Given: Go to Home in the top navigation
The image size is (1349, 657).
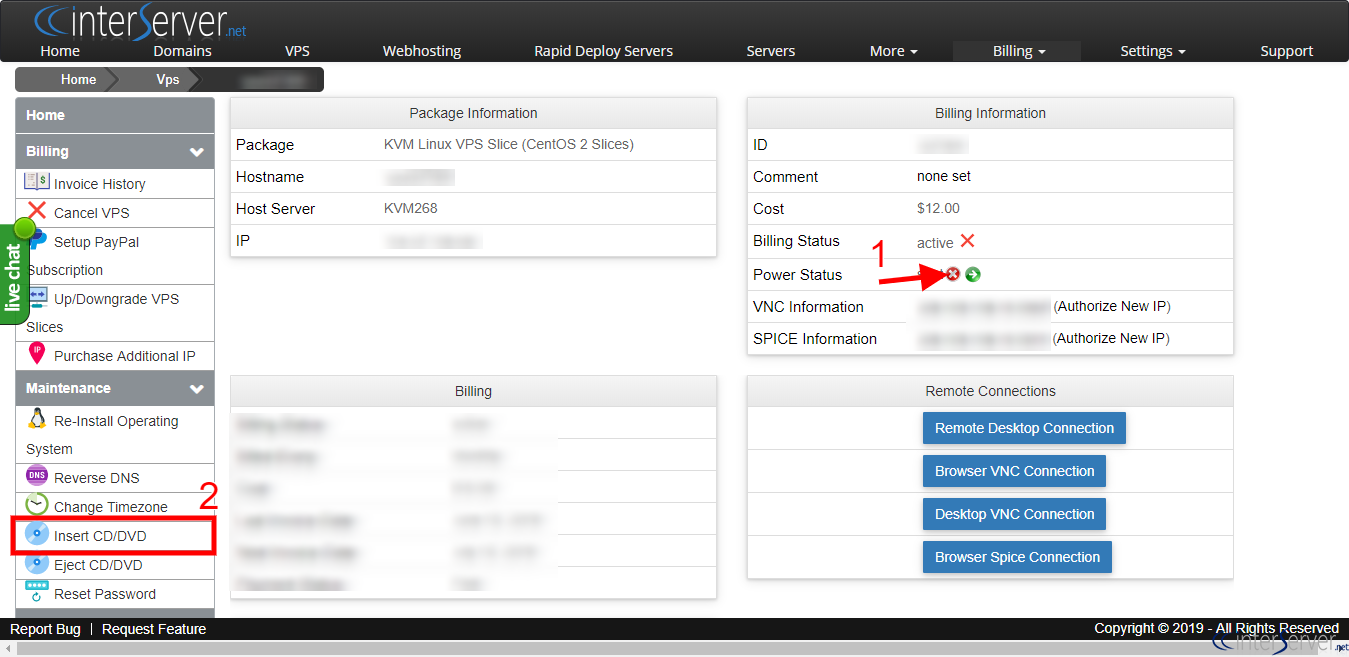Looking at the screenshot, I should [60, 51].
